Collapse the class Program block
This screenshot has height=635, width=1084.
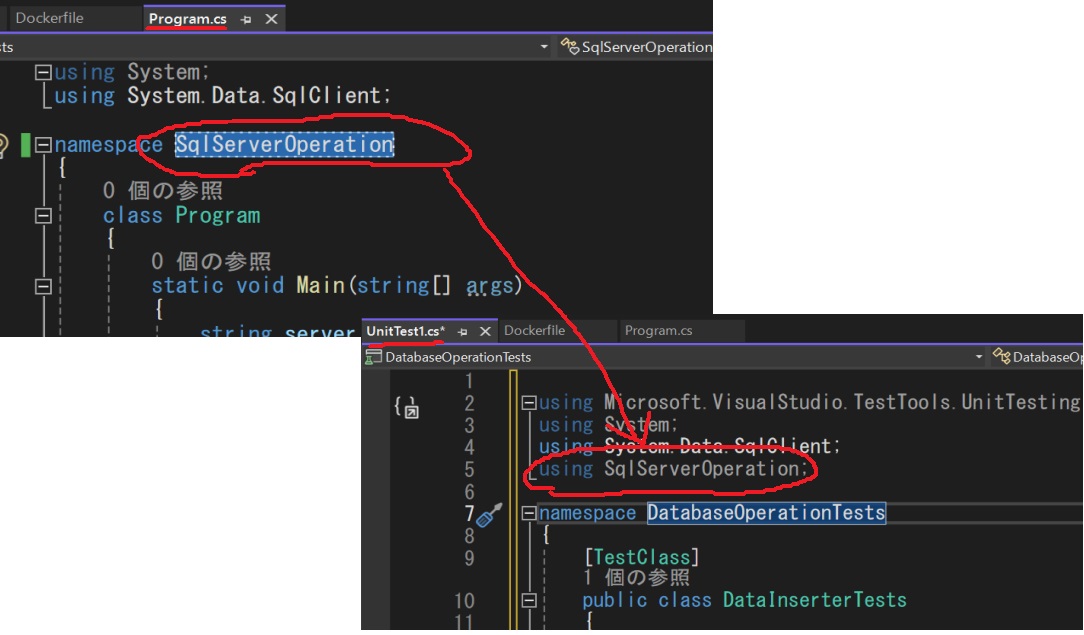(x=44, y=215)
